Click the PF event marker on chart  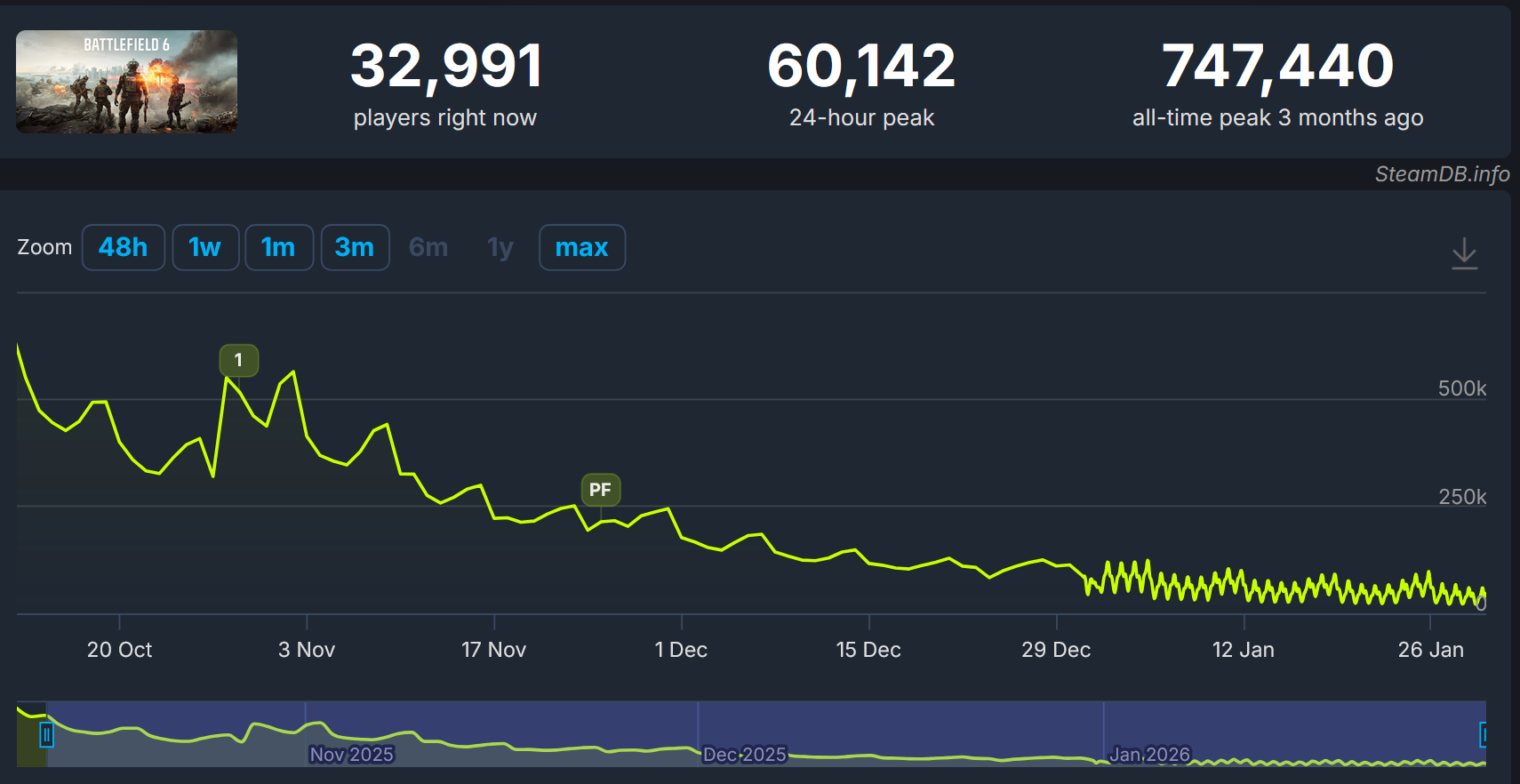point(600,490)
